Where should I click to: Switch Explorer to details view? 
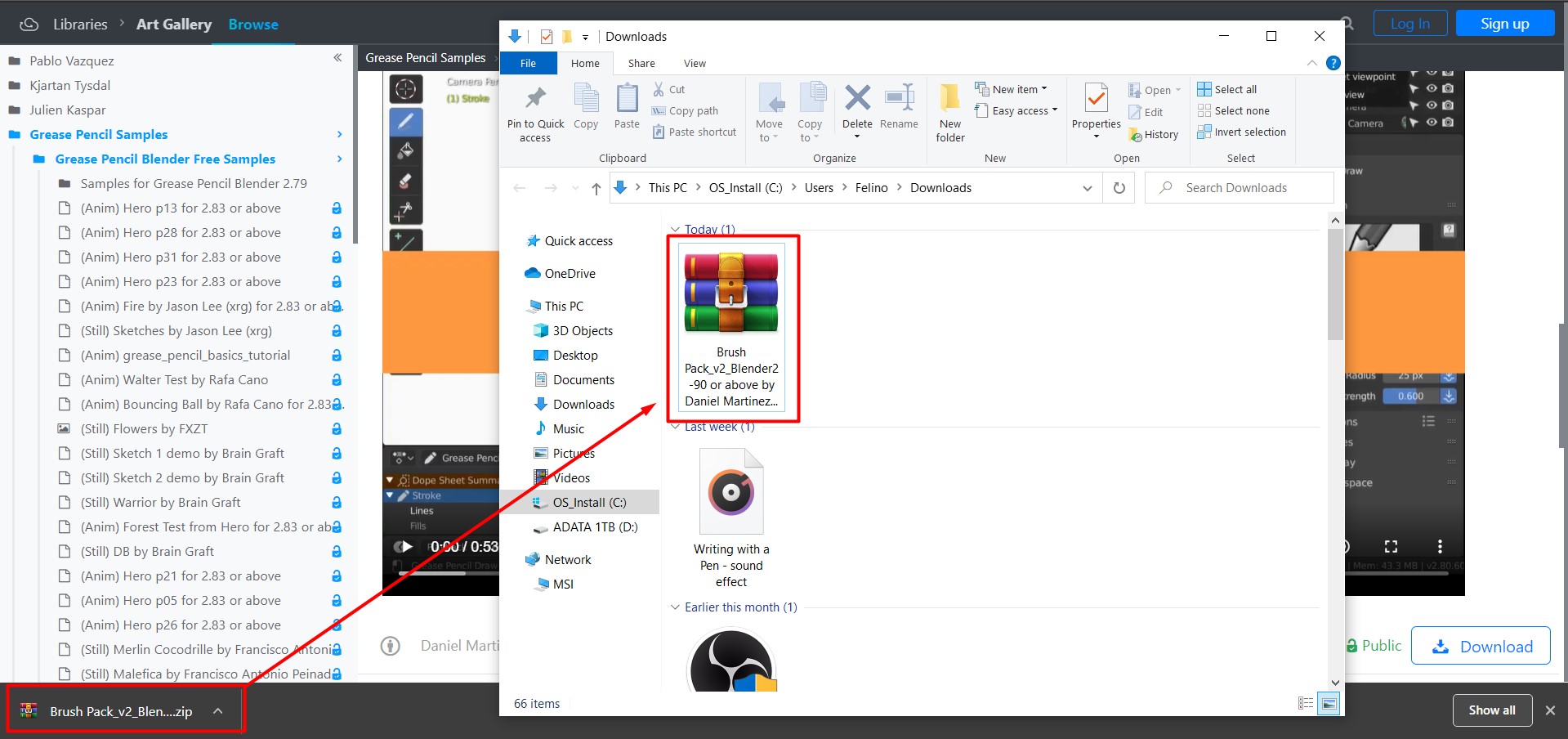point(1306,703)
